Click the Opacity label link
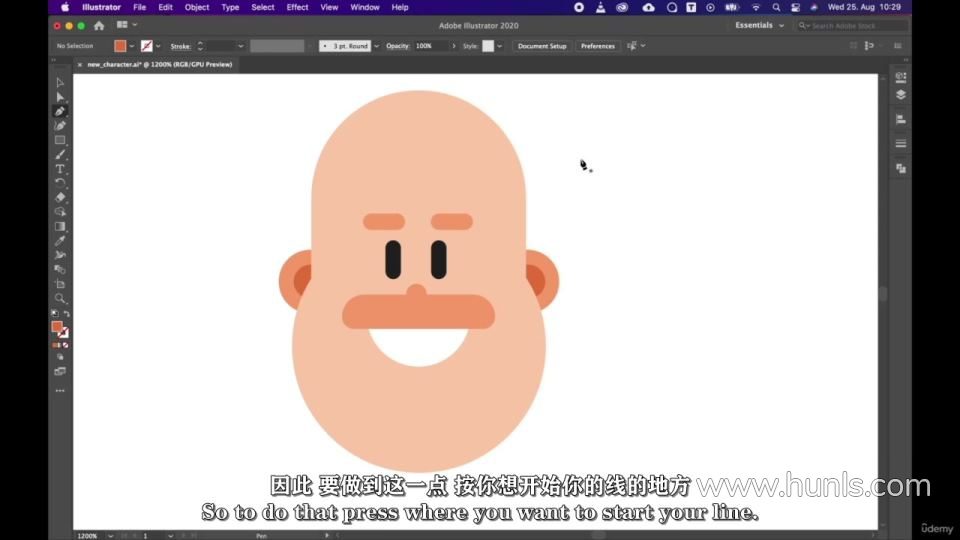This screenshot has width=960, height=540. [397, 46]
